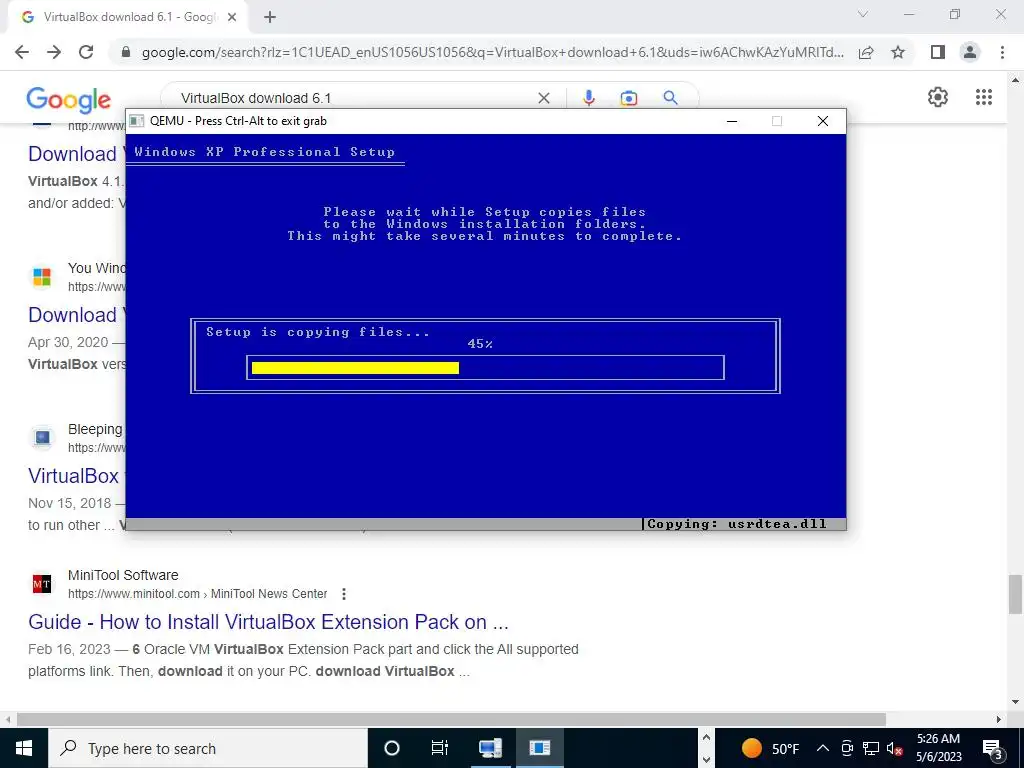
Task: Open Chrome tab search chevron
Action: (x=863, y=14)
